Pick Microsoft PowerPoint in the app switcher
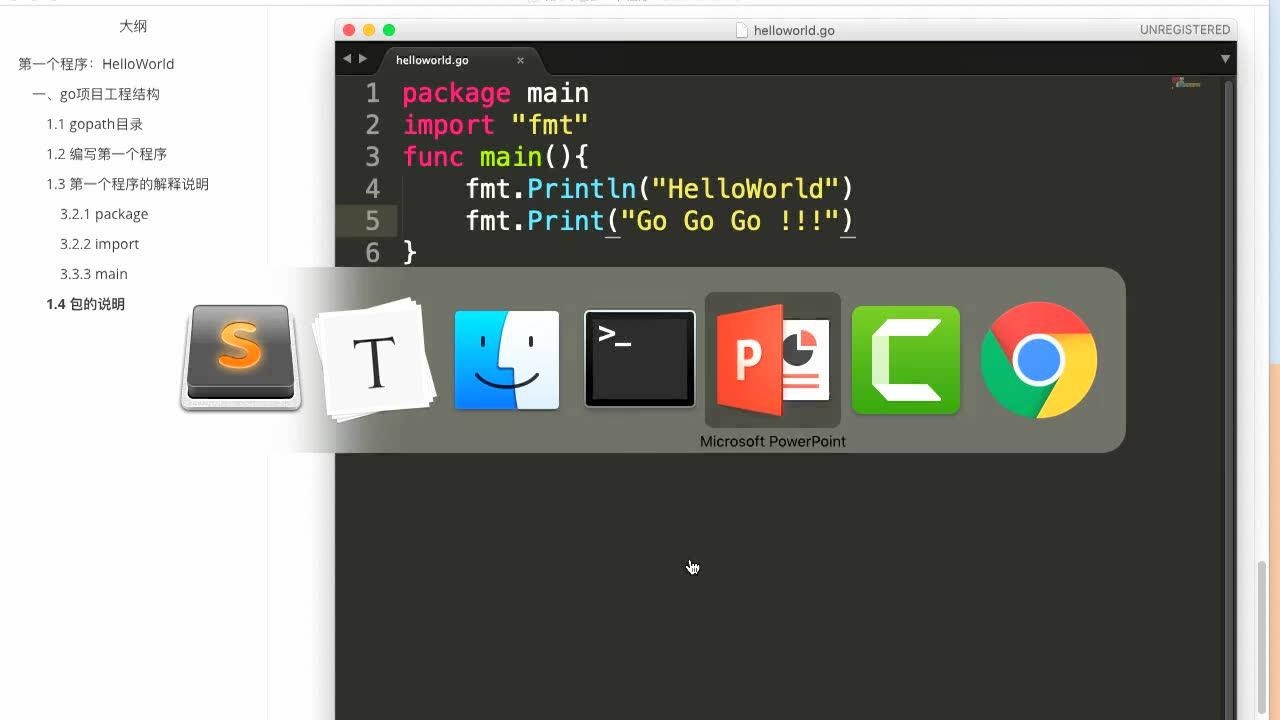The width and height of the screenshot is (1280, 720). point(773,360)
